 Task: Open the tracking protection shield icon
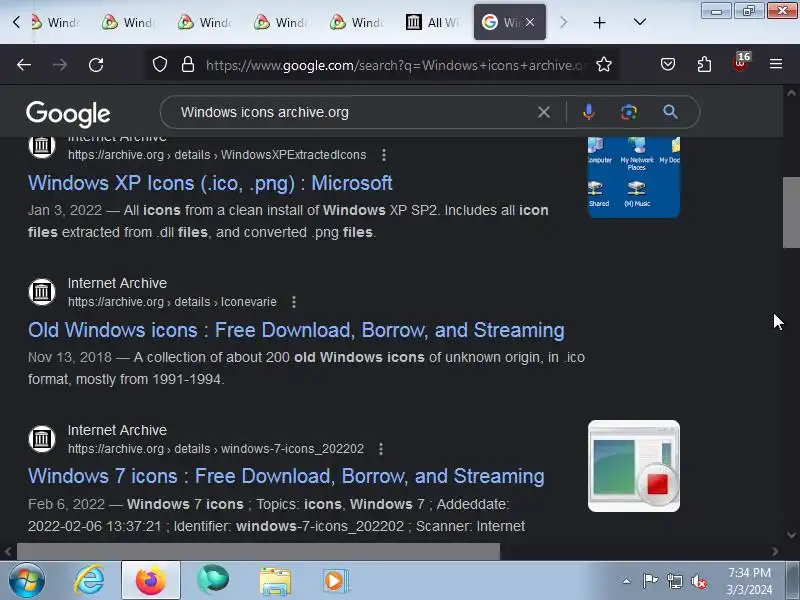160,64
